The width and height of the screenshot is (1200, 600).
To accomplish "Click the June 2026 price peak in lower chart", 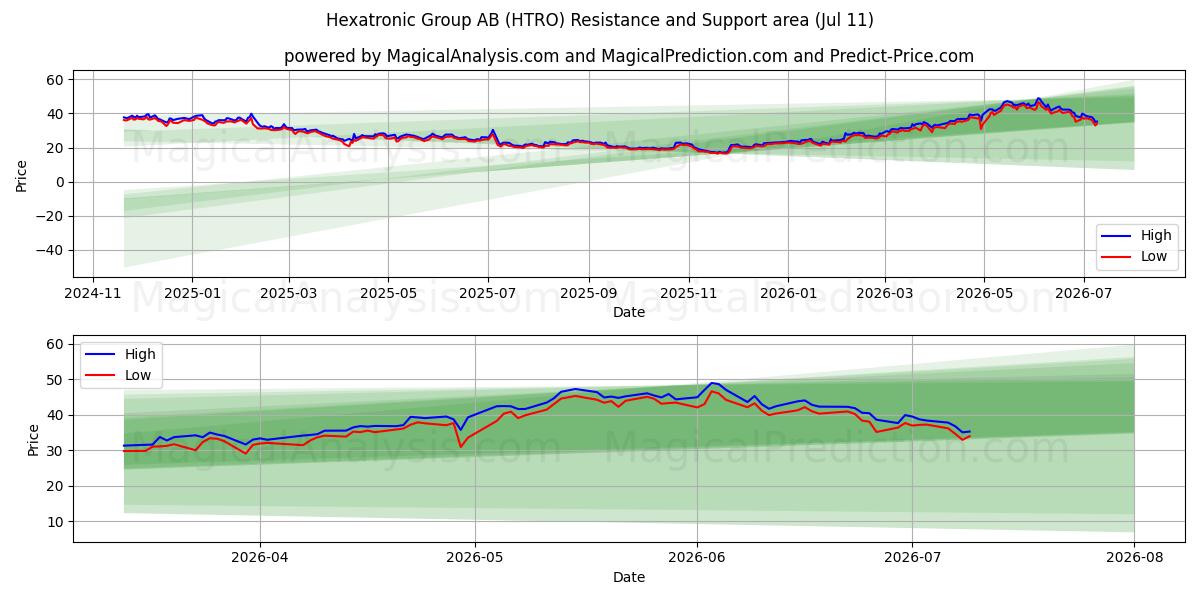I will [x=711, y=383].
